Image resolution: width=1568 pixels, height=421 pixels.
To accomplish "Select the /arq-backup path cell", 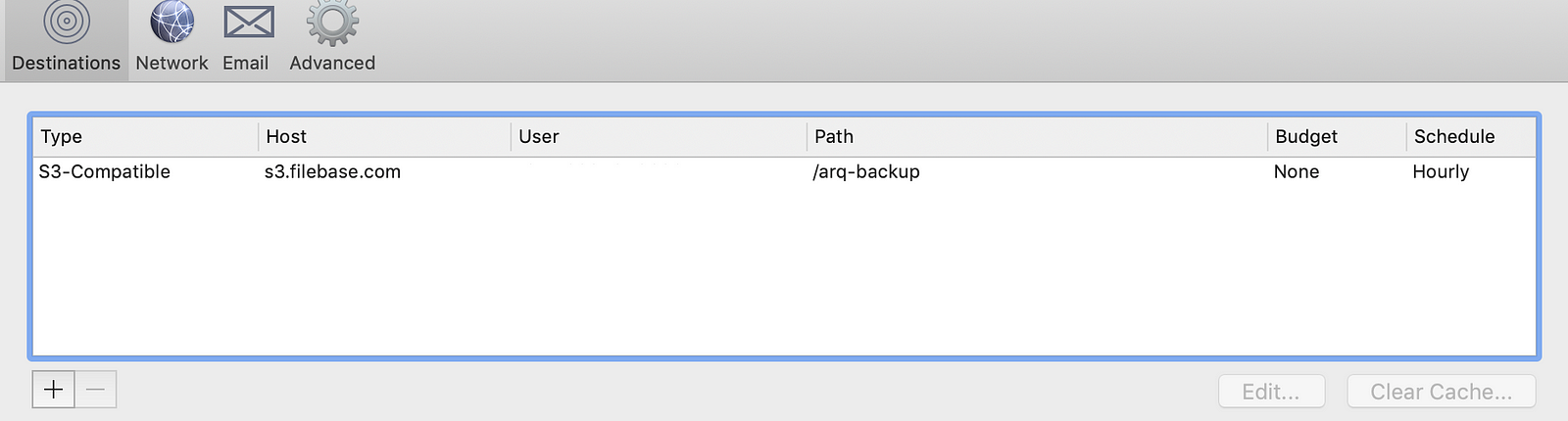I will pos(866,172).
